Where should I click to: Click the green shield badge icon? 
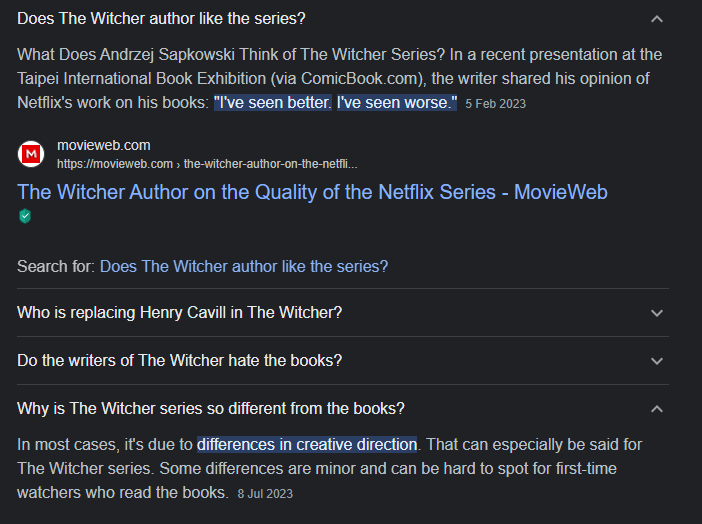pyautogui.click(x=24, y=216)
